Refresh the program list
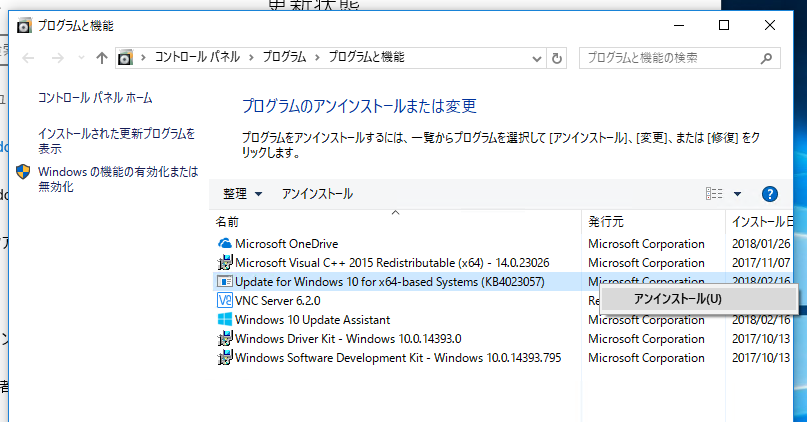Image resolution: width=807 pixels, height=422 pixels. click(556, 58)
